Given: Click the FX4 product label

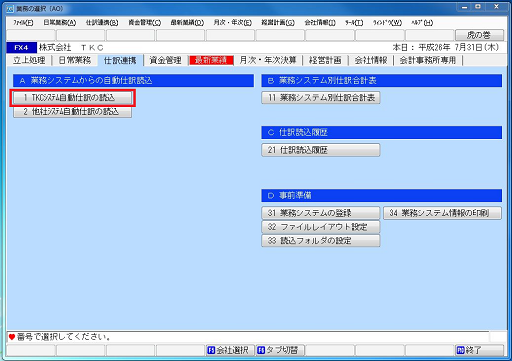Looking at the screenshot, I should [x=21, y=48].
